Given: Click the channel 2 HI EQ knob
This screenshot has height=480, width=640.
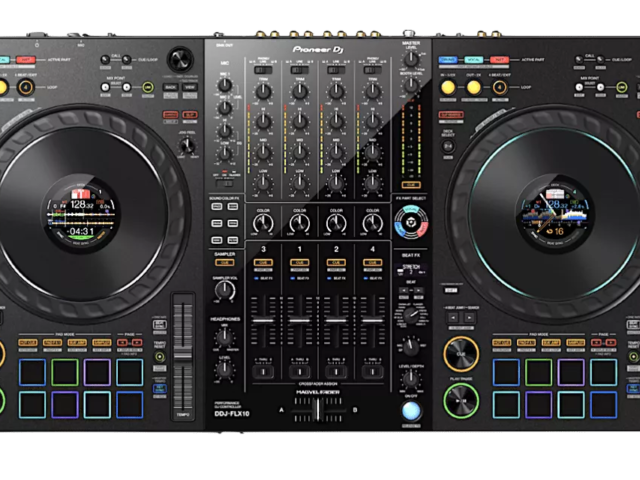Looking at the screenshot, I should [336, 121].
